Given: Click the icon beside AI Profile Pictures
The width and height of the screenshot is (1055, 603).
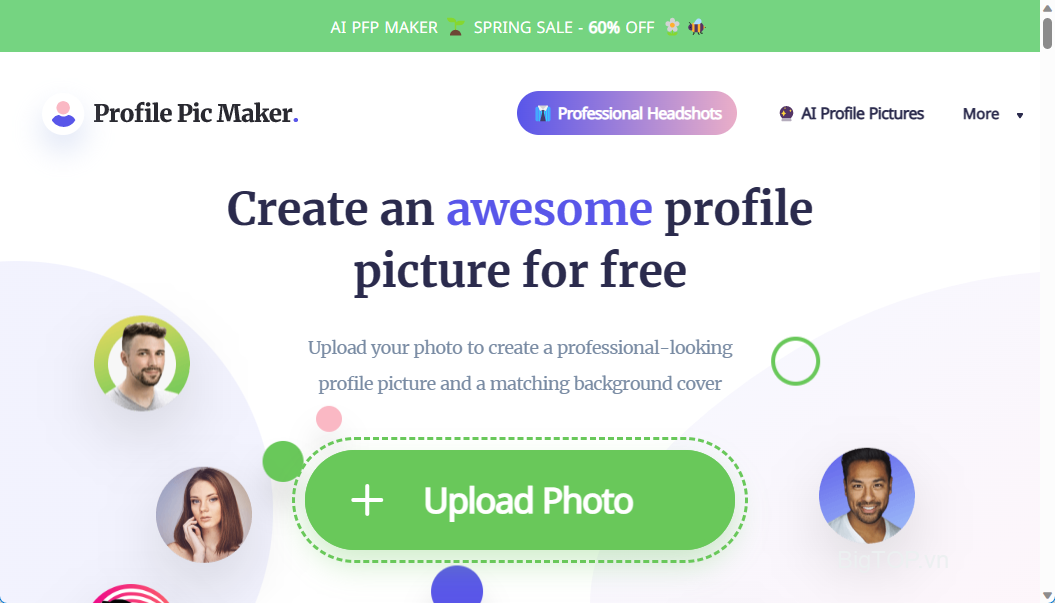Looking at the screenshot, I should click(786, 113).
